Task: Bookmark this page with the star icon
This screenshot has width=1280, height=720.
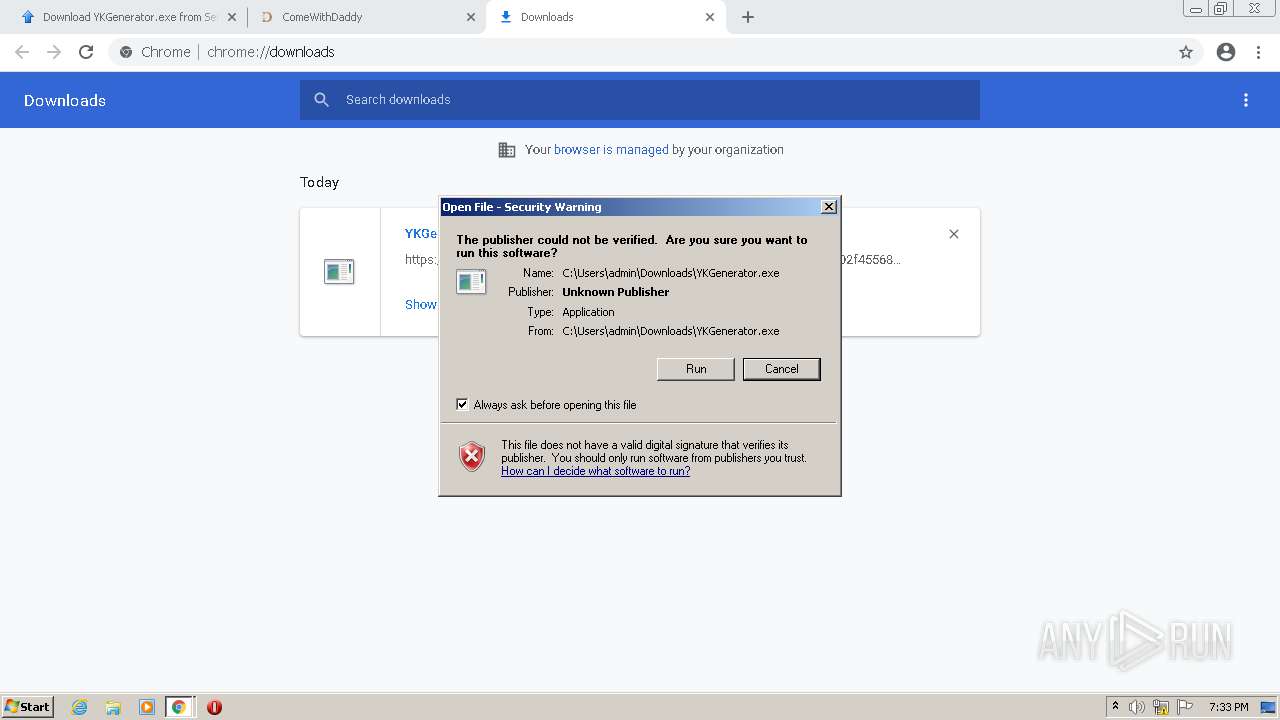Action: [1186, 52]
